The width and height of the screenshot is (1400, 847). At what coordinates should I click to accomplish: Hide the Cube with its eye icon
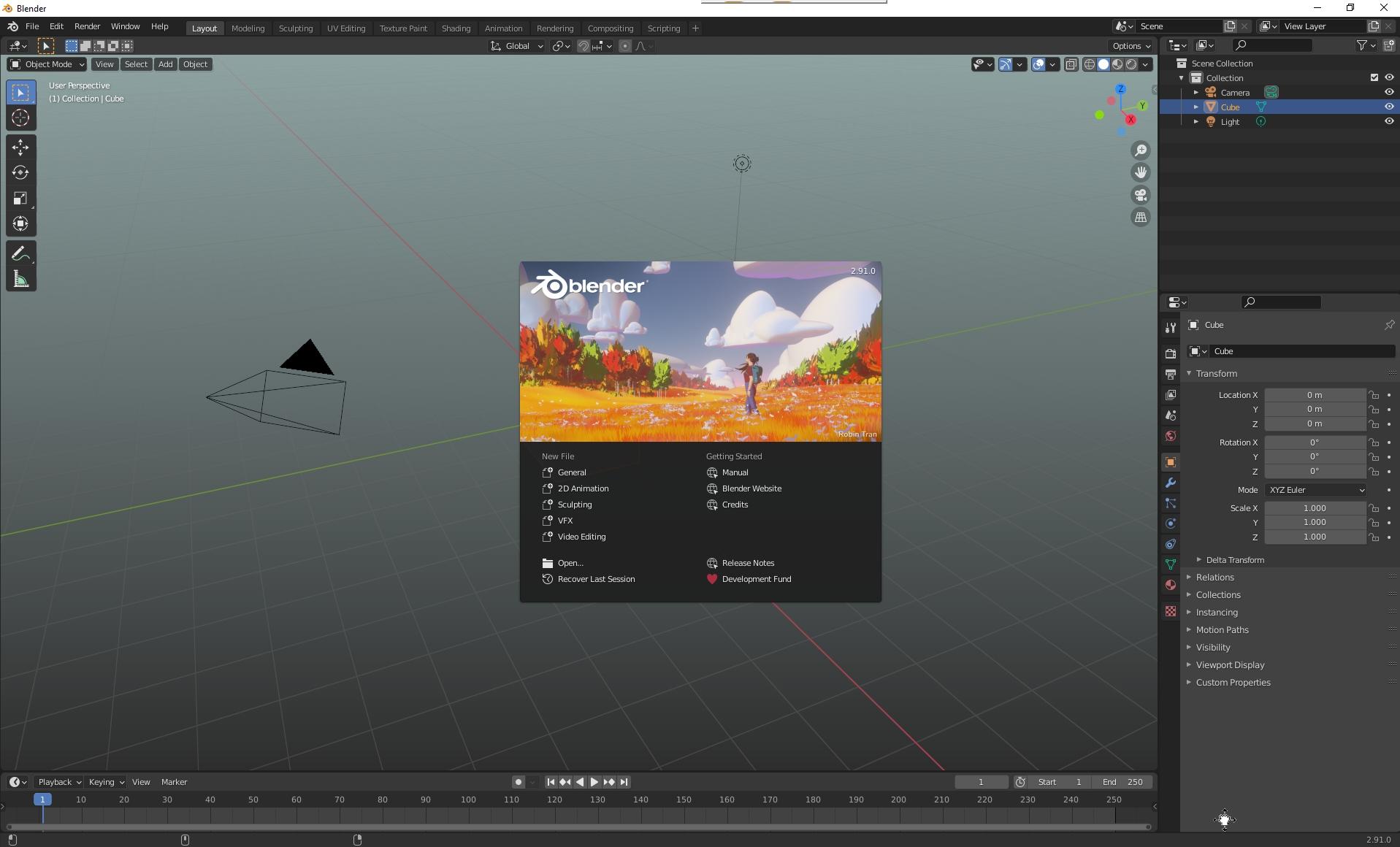point(1388,107)
